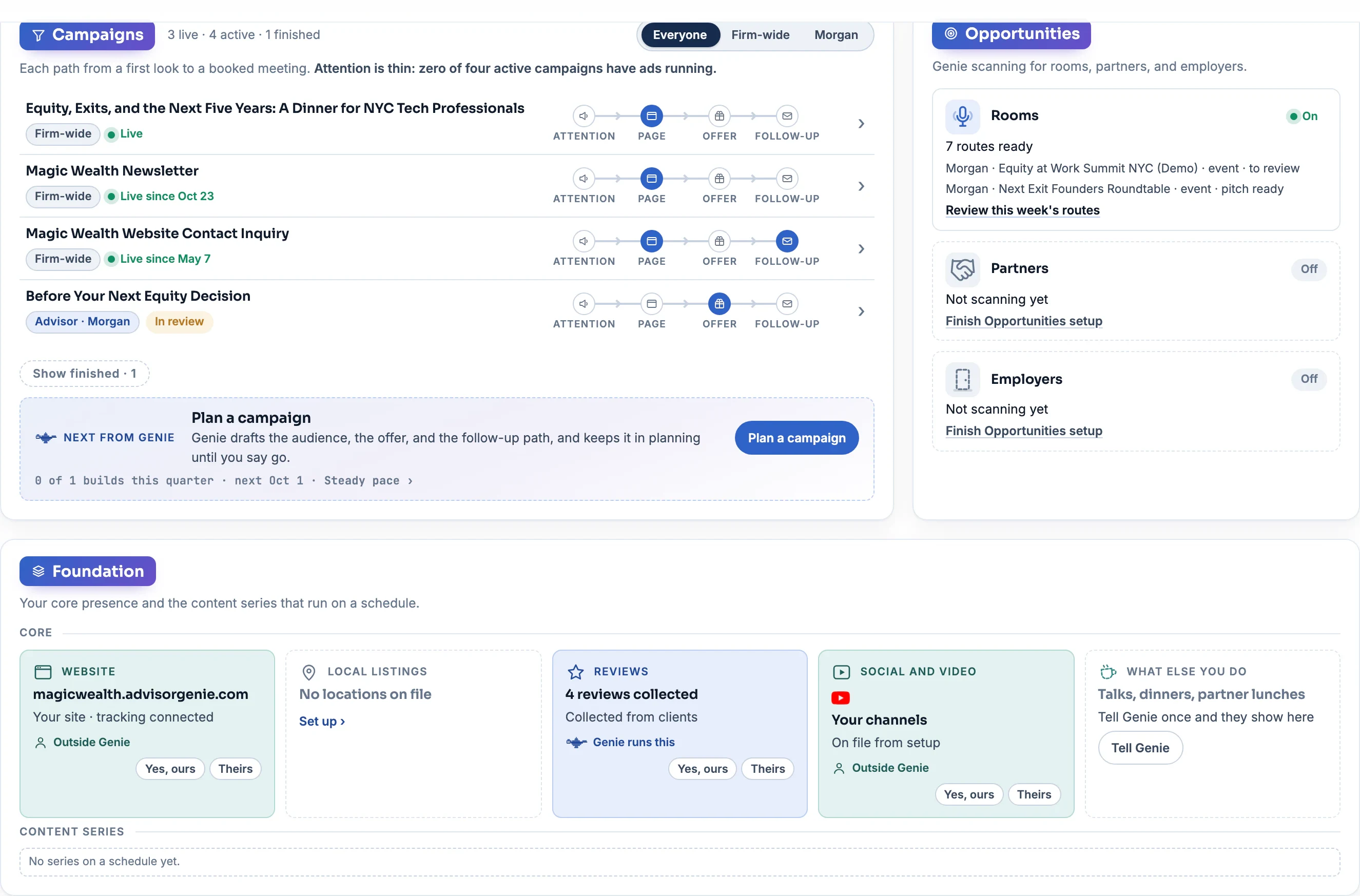Toggle Rooms scanning On switch
The height and width of the screenshot is (896, 1360).
pyautogui.click(x=1303, y=116)
